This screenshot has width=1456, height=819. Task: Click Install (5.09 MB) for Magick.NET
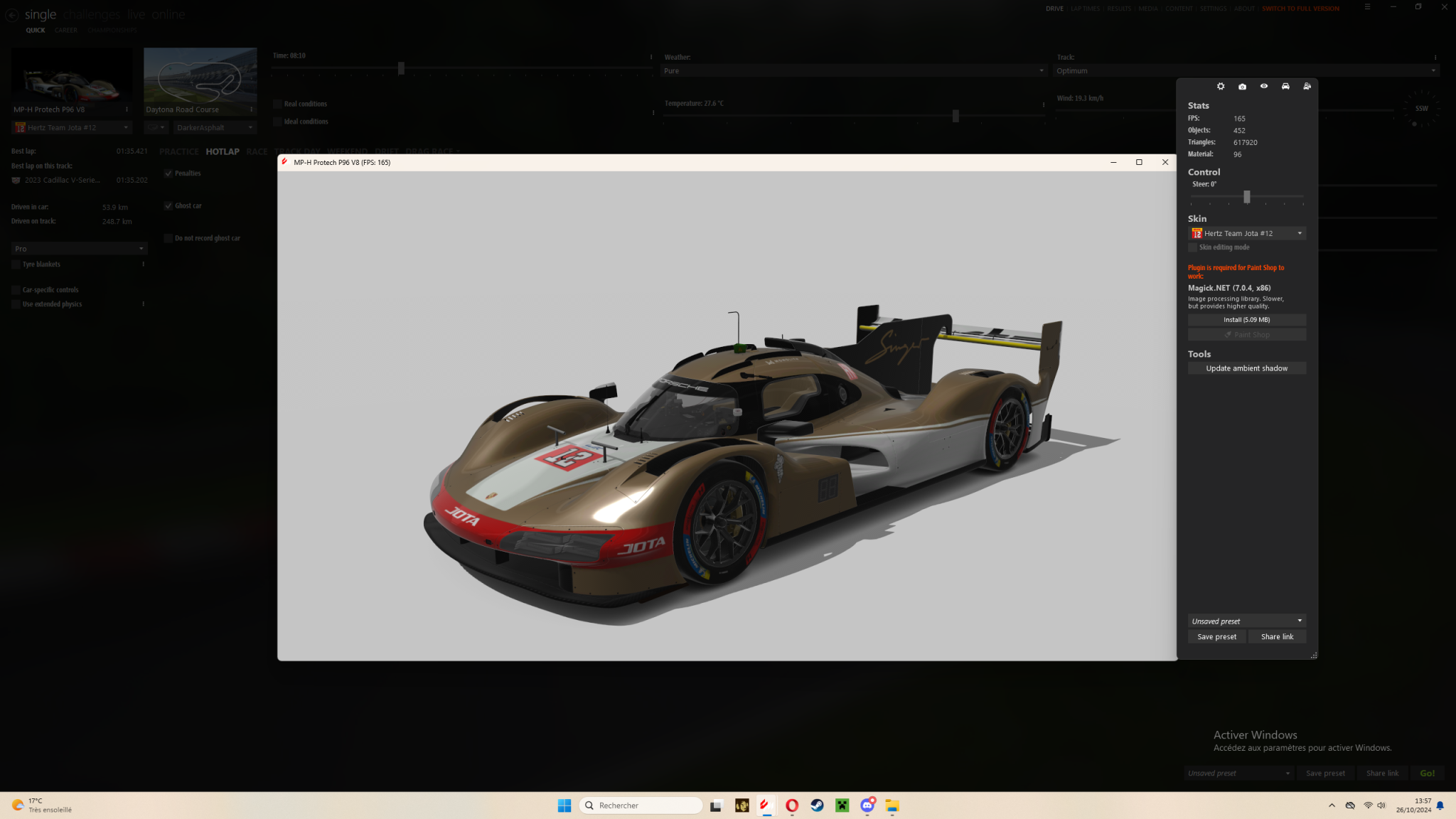click(x=1247, y=320)
